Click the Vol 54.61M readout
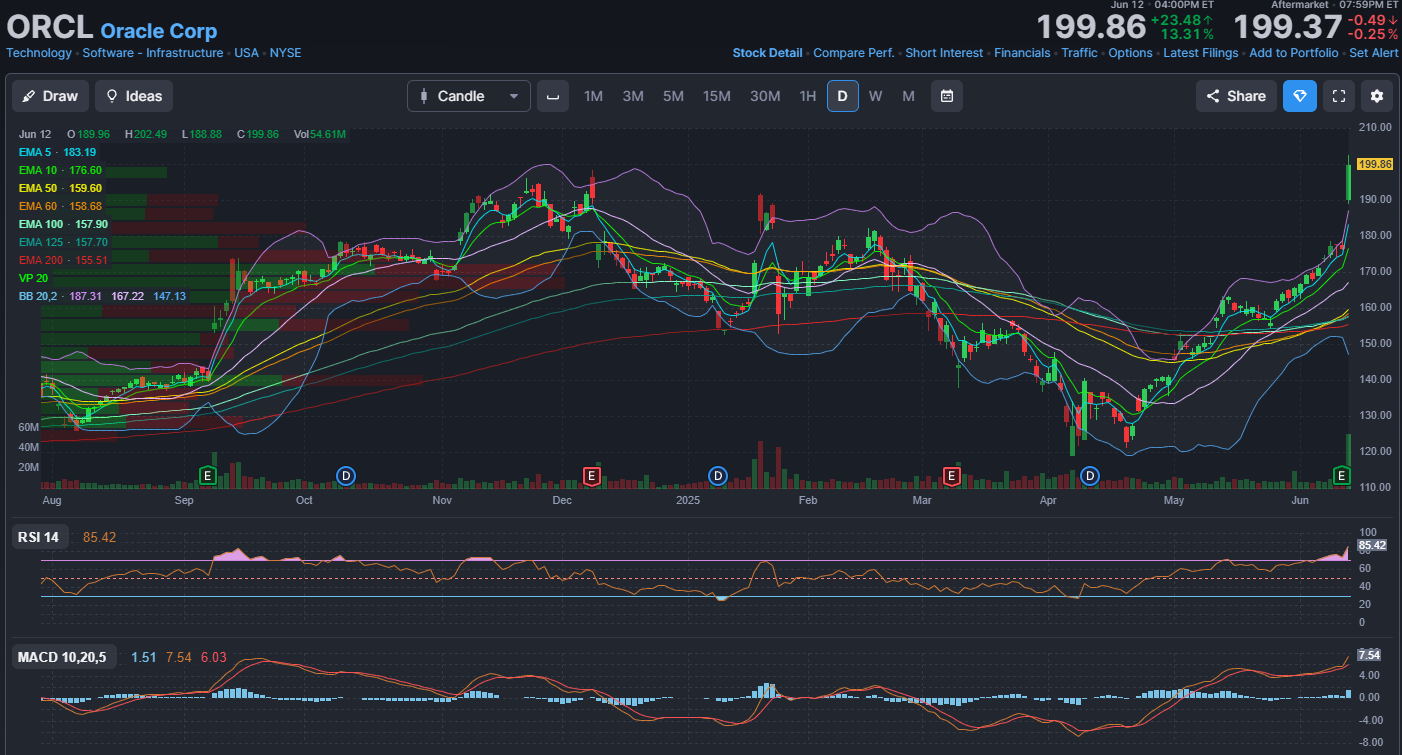 click(320, 134)
